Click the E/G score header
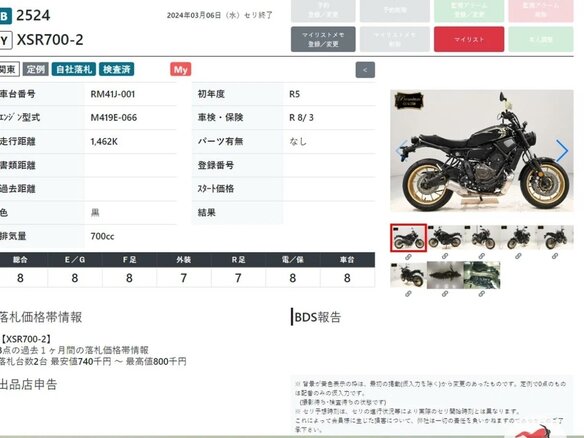The image size is (584, 438). pos(75,260)
